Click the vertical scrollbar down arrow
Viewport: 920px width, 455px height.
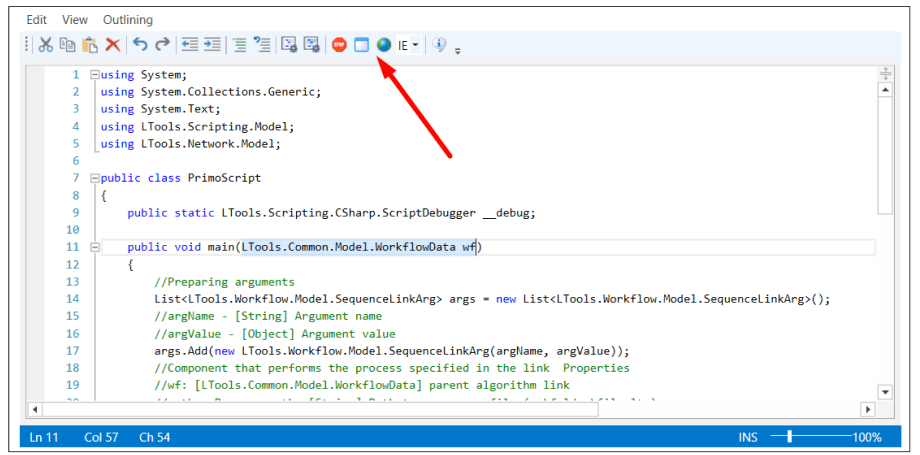885,392
